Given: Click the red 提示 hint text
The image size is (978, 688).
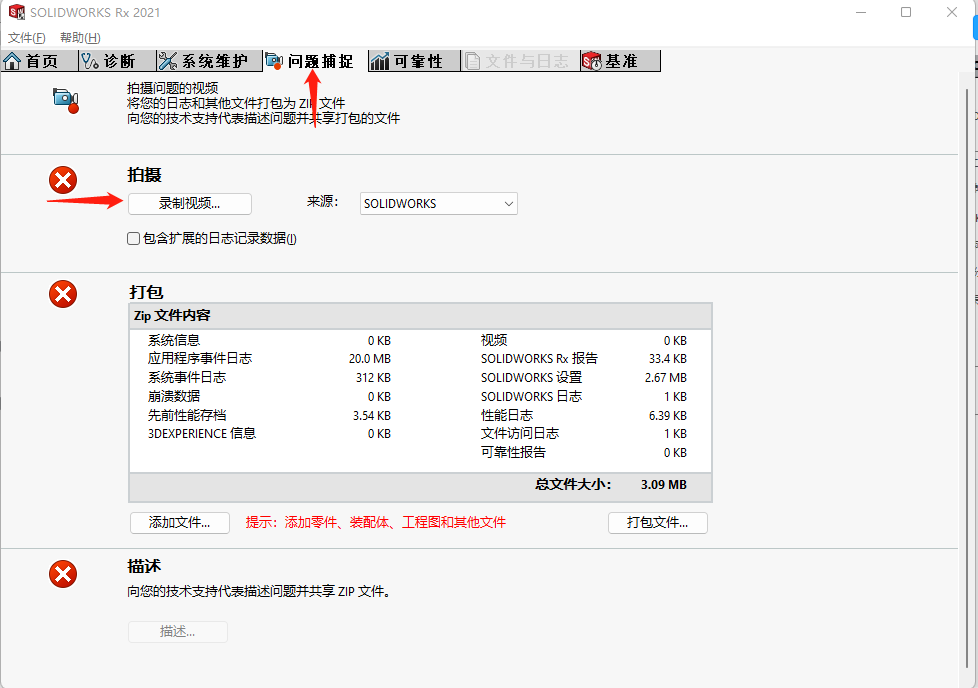Looking at the screenshot, I should click(375, 523).
